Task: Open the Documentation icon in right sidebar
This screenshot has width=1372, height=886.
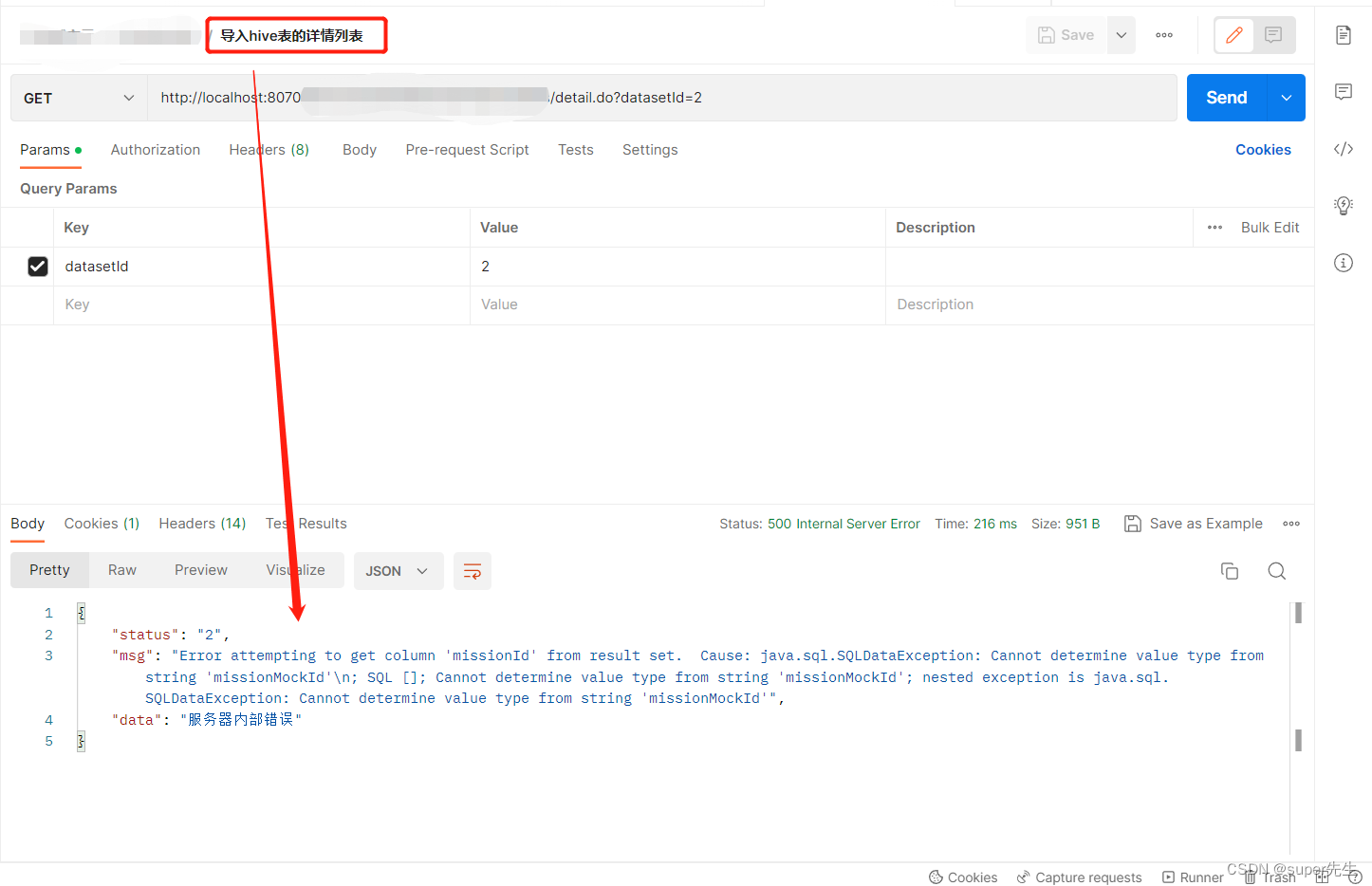Action: [1344, 35]
